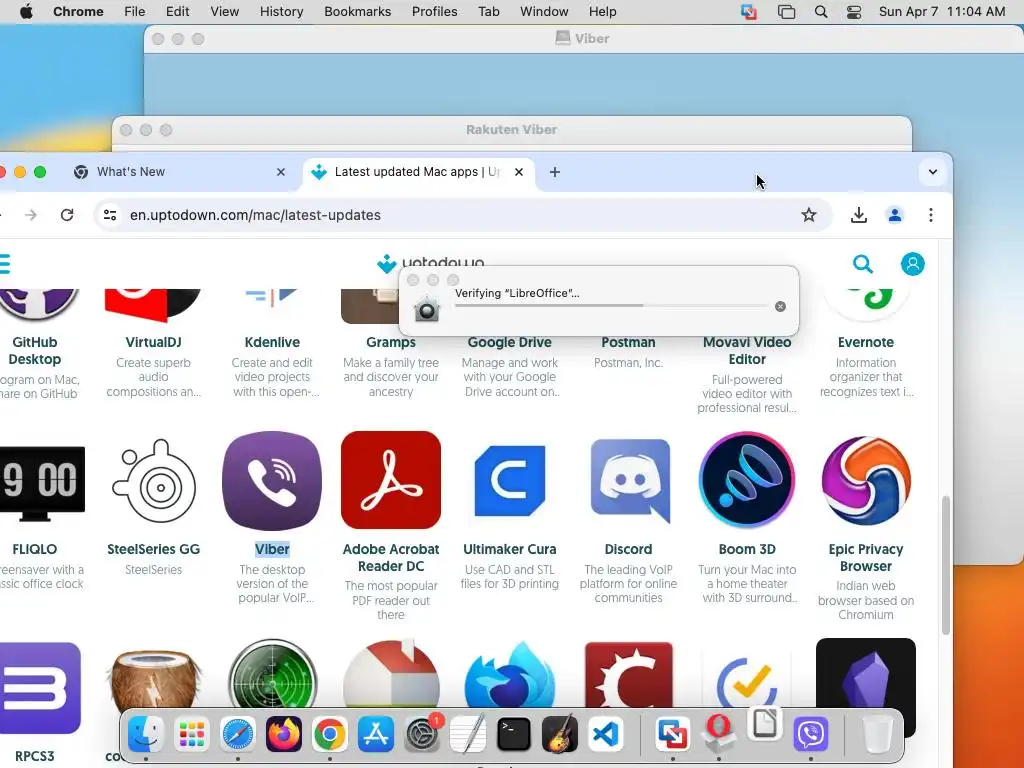Open the Trash in the Dock
The height and width of the screenshot is (768, 1024).
click(x=878, y=734)
